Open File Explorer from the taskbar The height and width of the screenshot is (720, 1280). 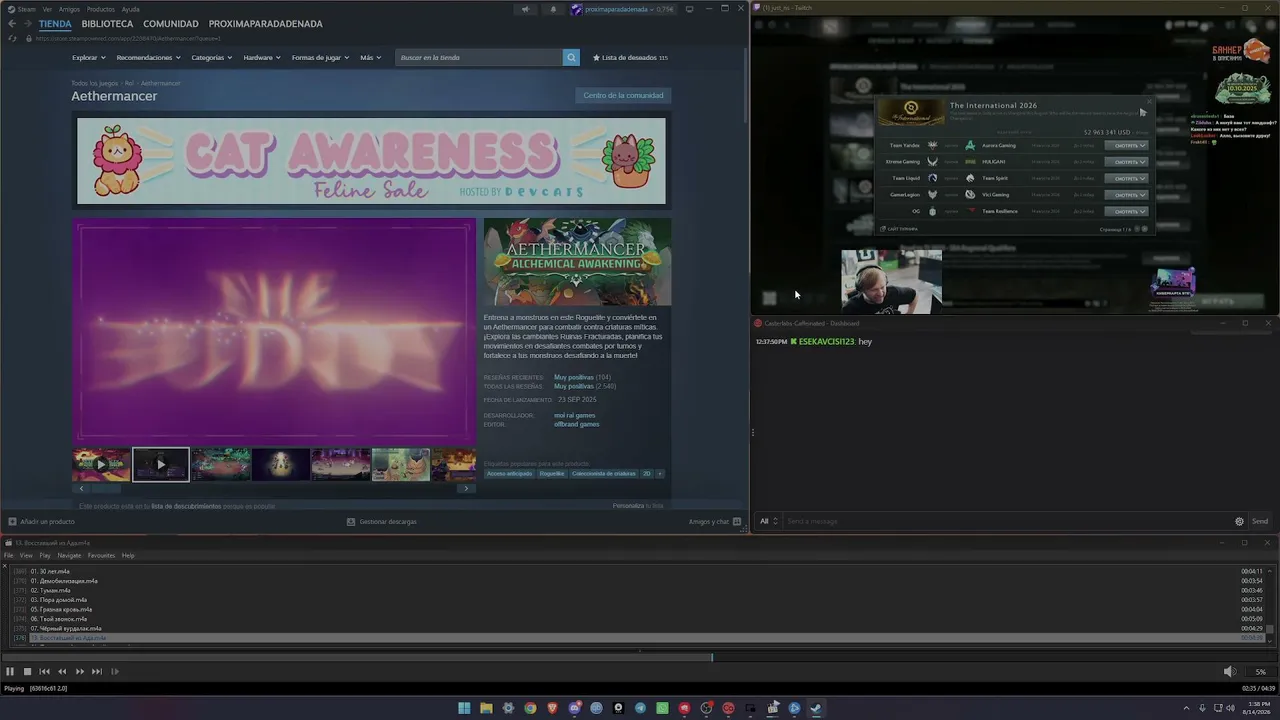point(486,708)
